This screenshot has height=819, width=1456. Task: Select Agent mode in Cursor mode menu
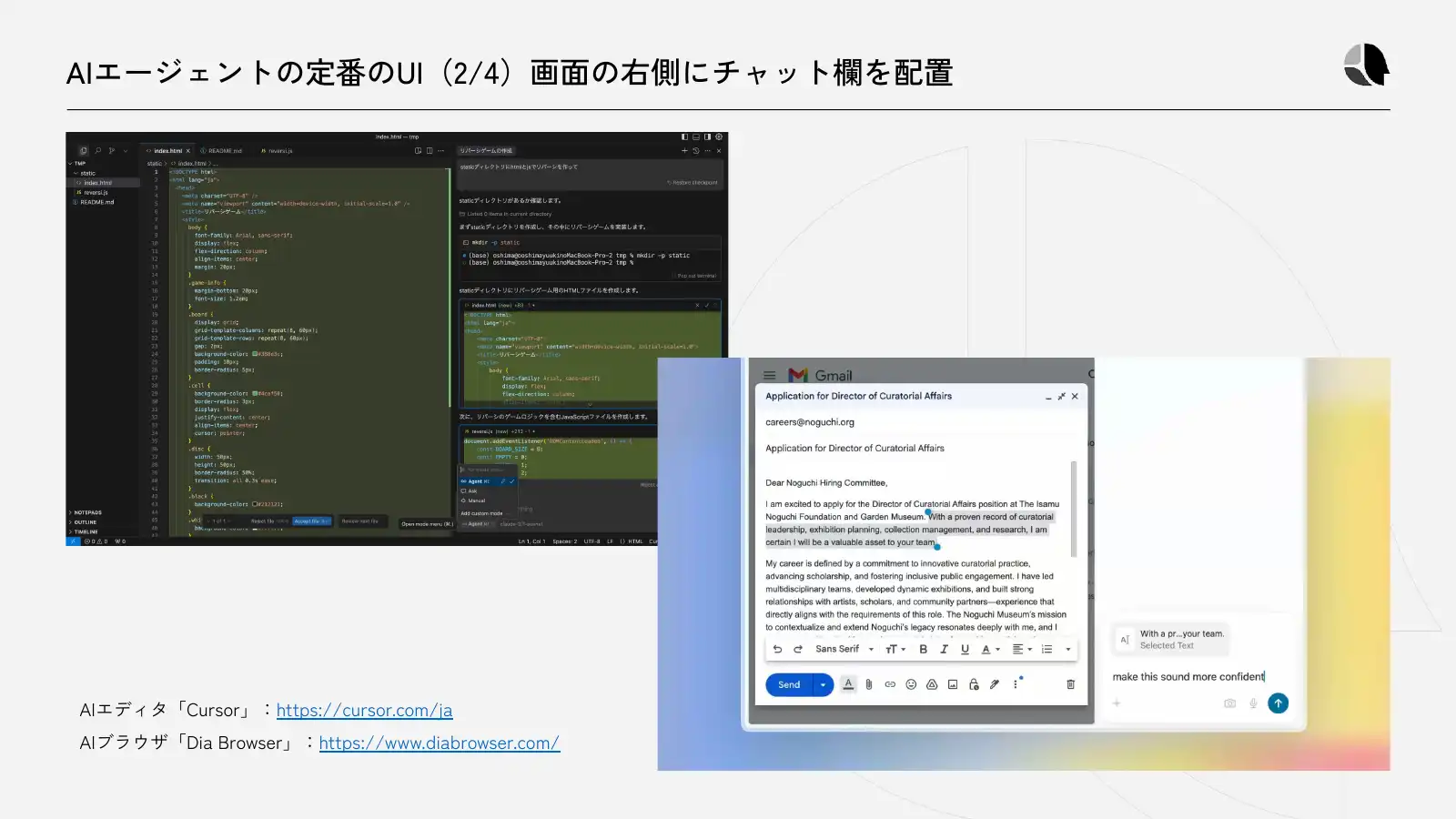pos(488,481)
